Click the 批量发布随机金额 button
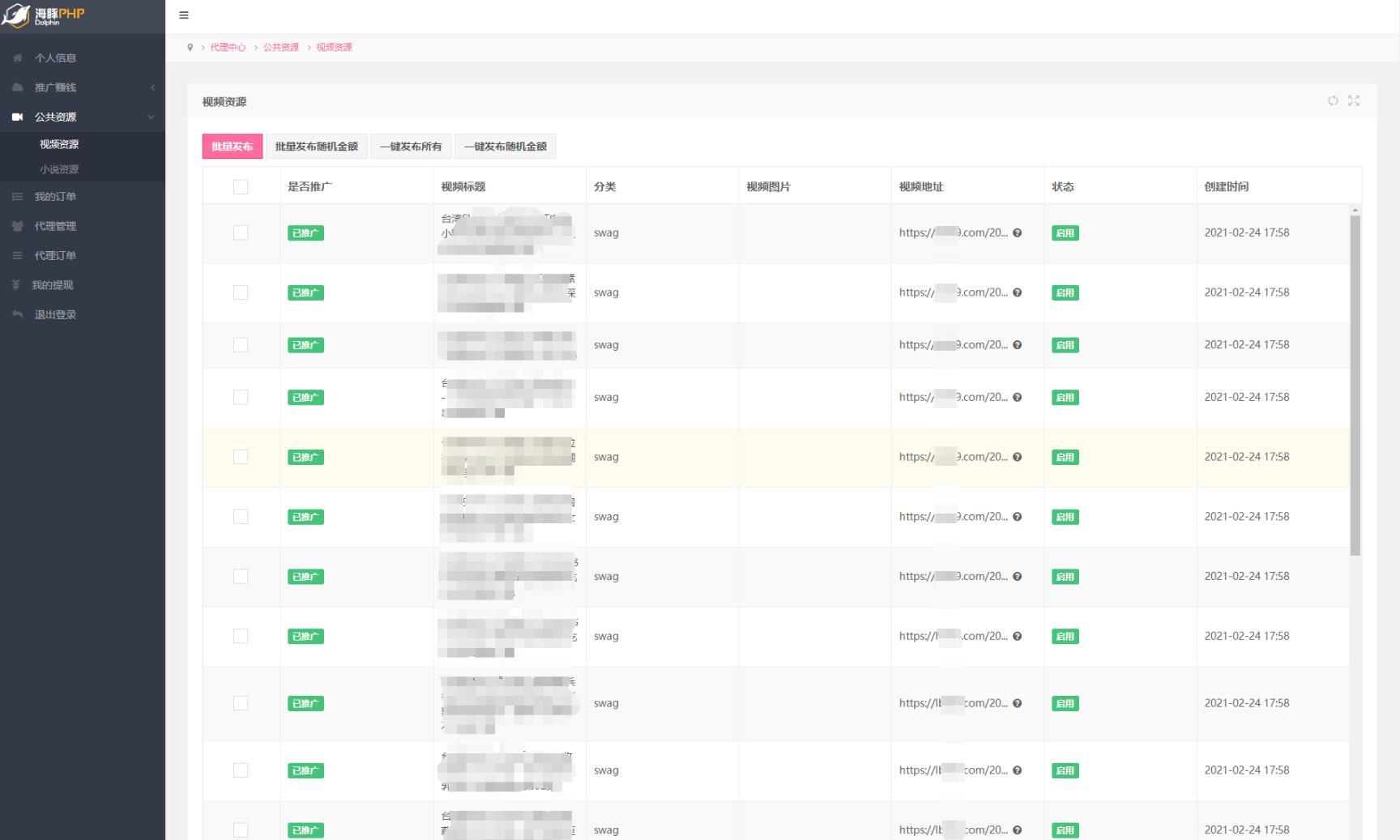The width and height of the screenshot is (1400, 840). (317, 147)
